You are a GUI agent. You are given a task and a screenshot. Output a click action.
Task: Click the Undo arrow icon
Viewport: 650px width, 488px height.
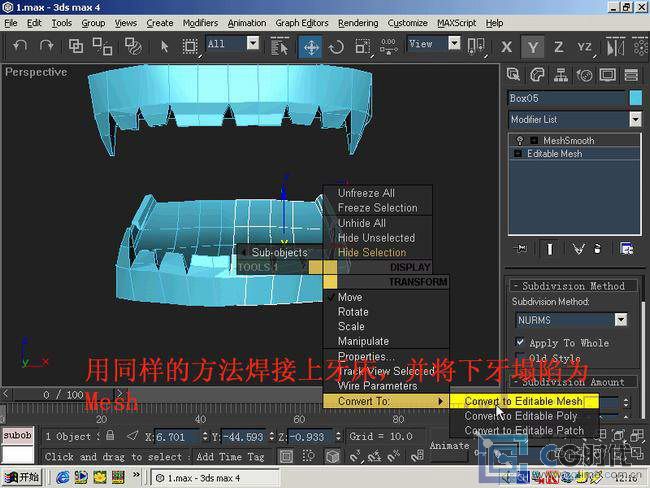20,46
